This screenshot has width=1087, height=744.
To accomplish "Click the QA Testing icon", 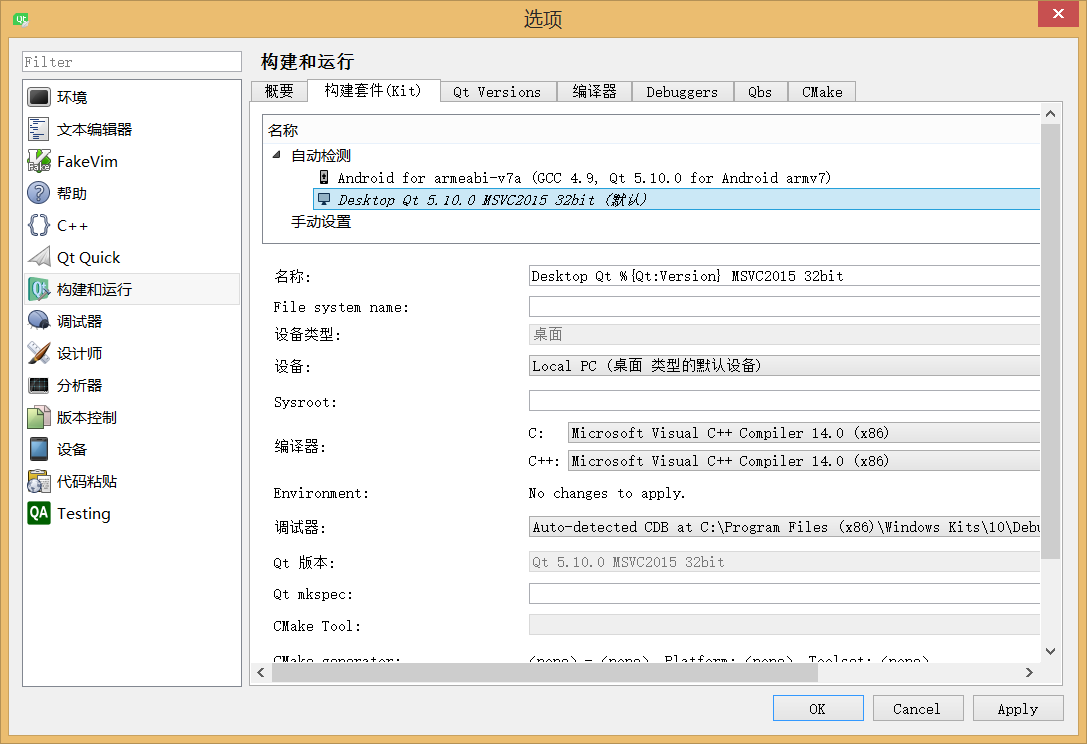I will 39,513.
